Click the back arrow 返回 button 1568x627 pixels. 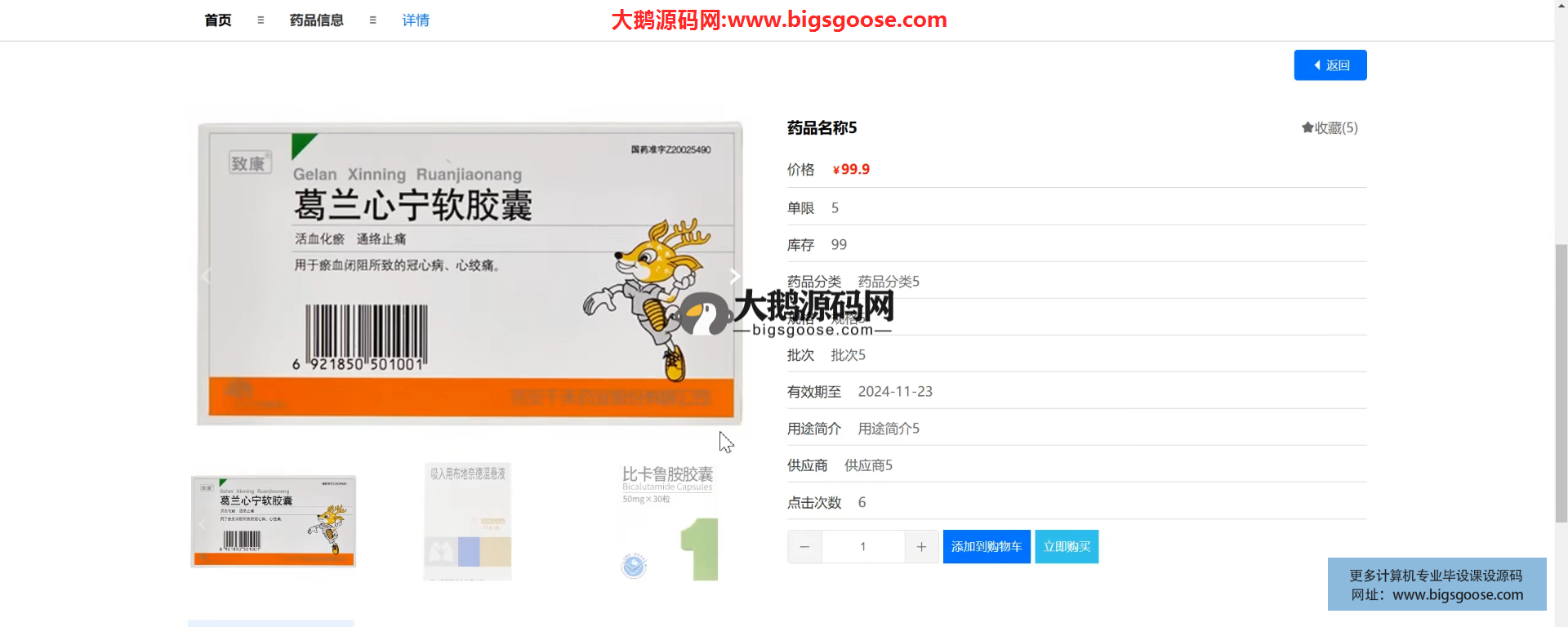pyautogui.click(x=1330, y=65)
